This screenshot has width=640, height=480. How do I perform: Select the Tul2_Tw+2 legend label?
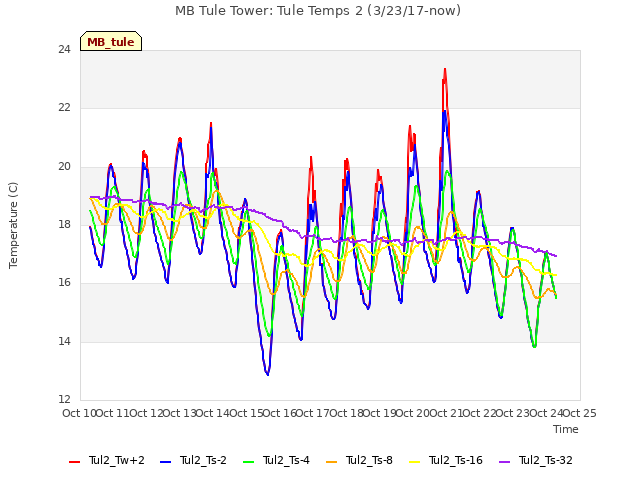pyautogui.click(x=117, y=460)
